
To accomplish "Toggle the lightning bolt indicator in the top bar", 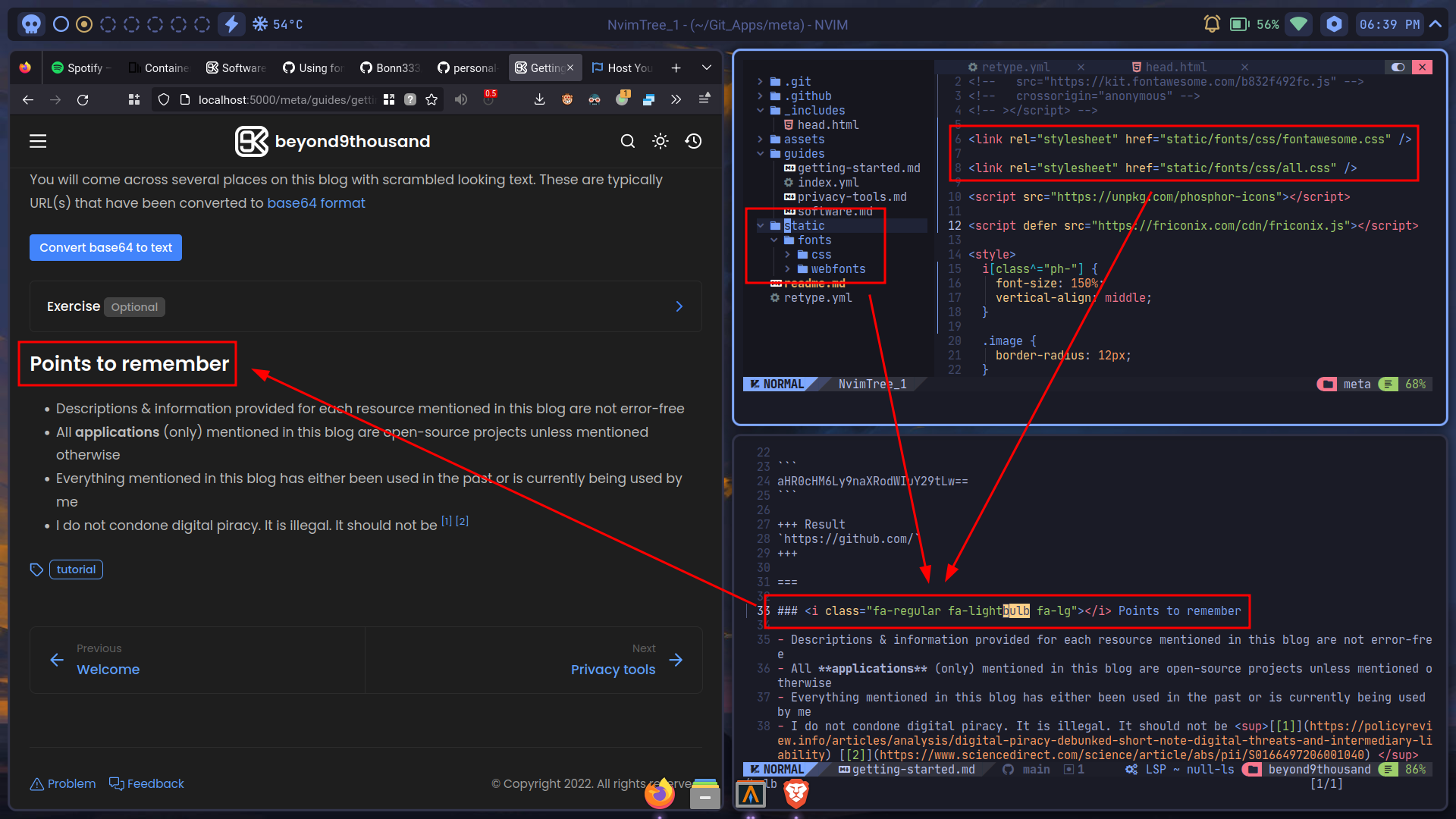I will click(x=231, y=24).
